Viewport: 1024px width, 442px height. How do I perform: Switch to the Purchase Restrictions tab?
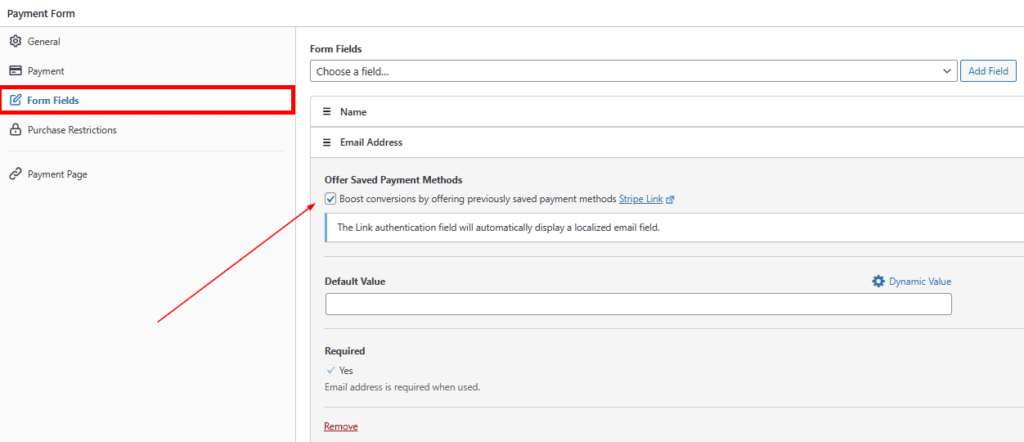point(72,130)
